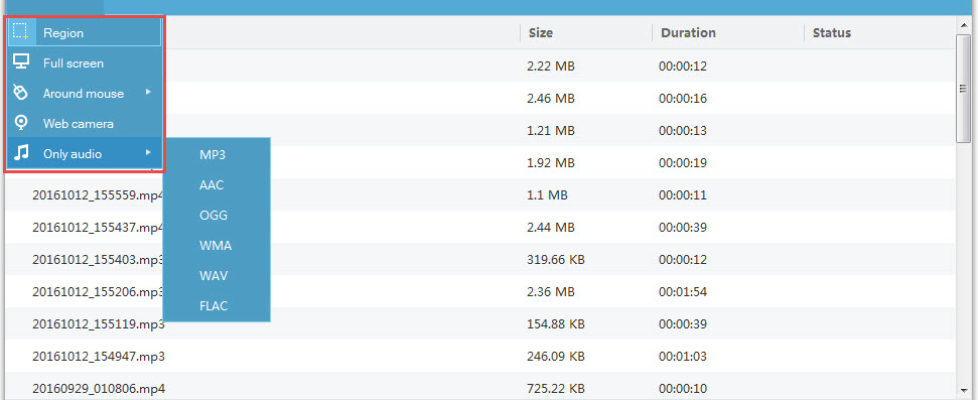The width and height of the screenshot is (978, 400).
Task: Click the Around mouse cursor icon
Action: click(20, 93)
